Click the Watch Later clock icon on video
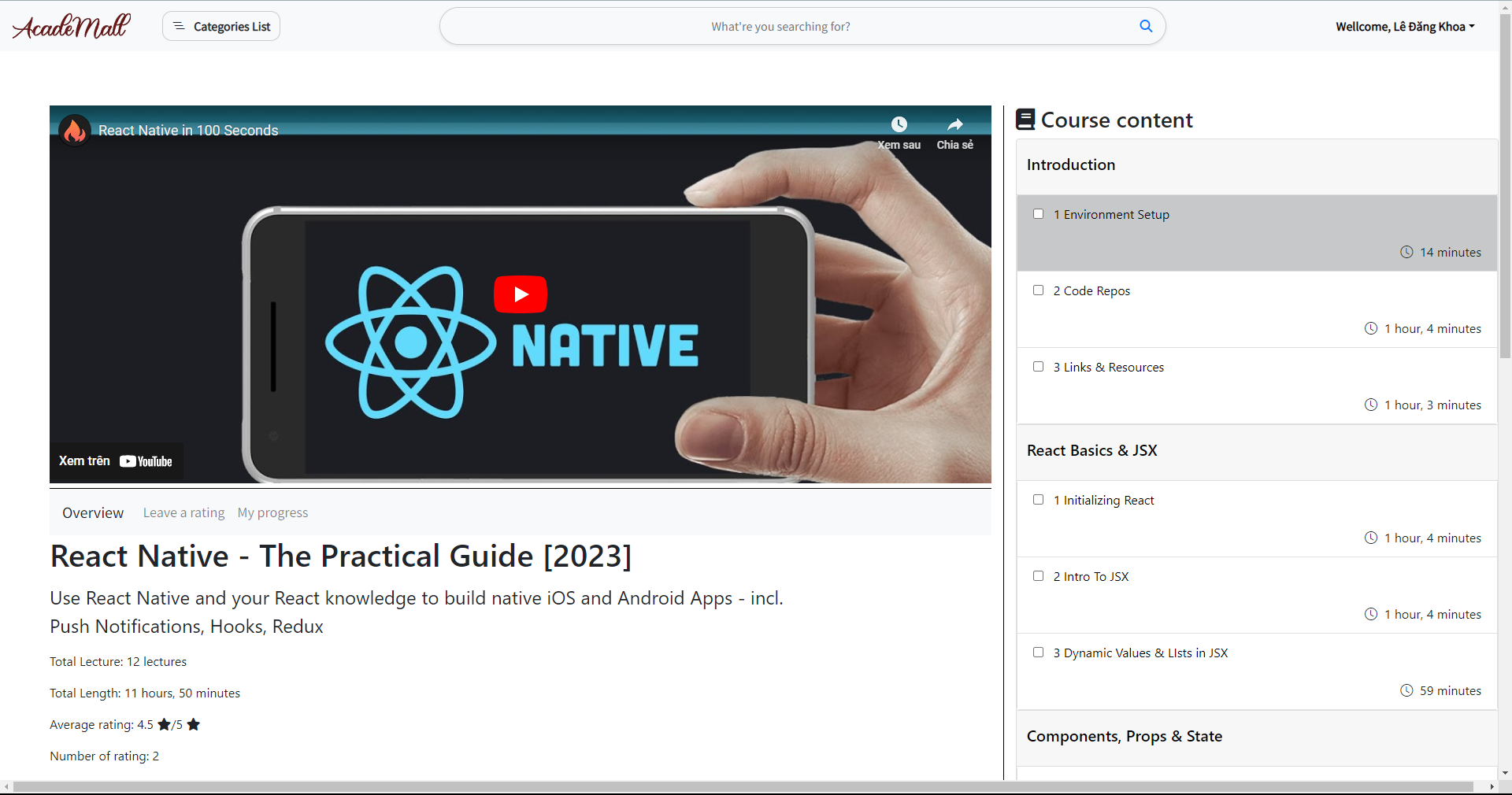Viewport: 1512px width, 795px height. (899, 124)
